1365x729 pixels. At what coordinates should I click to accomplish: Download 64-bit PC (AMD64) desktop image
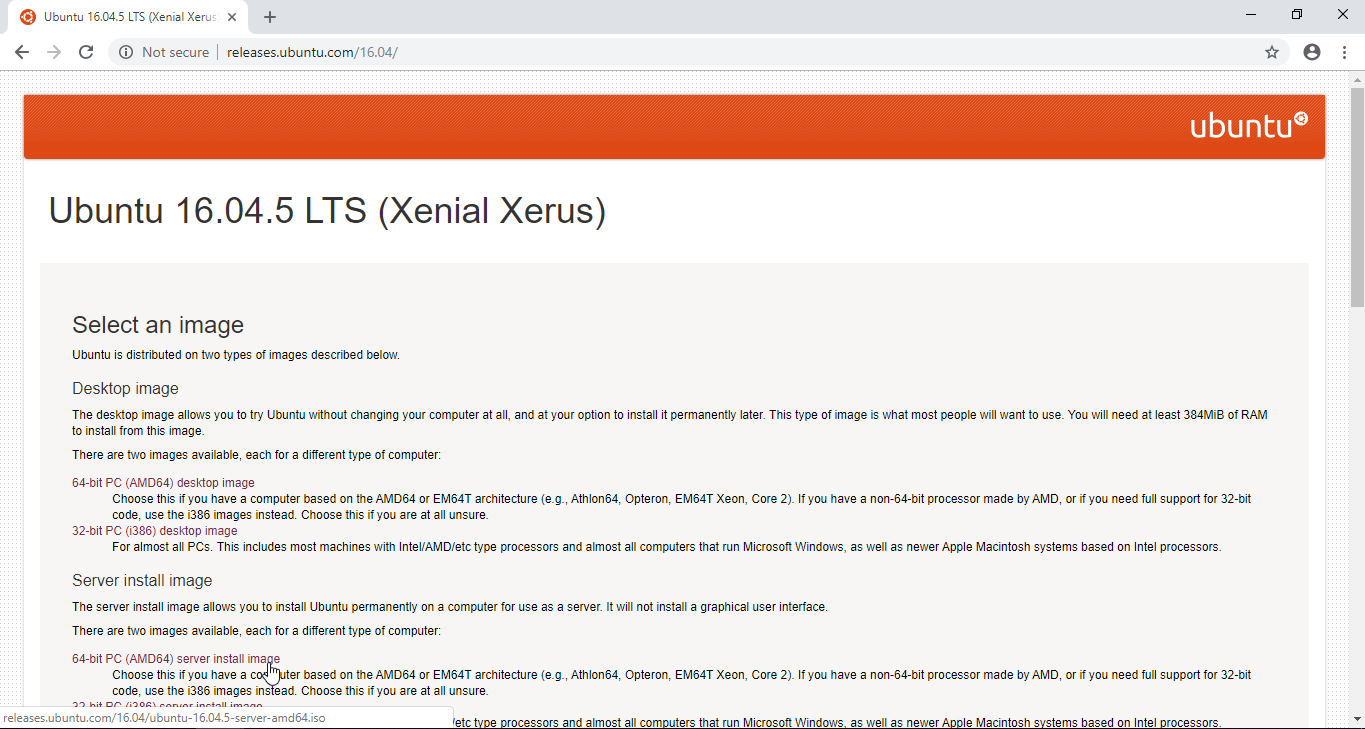[163, 483]
